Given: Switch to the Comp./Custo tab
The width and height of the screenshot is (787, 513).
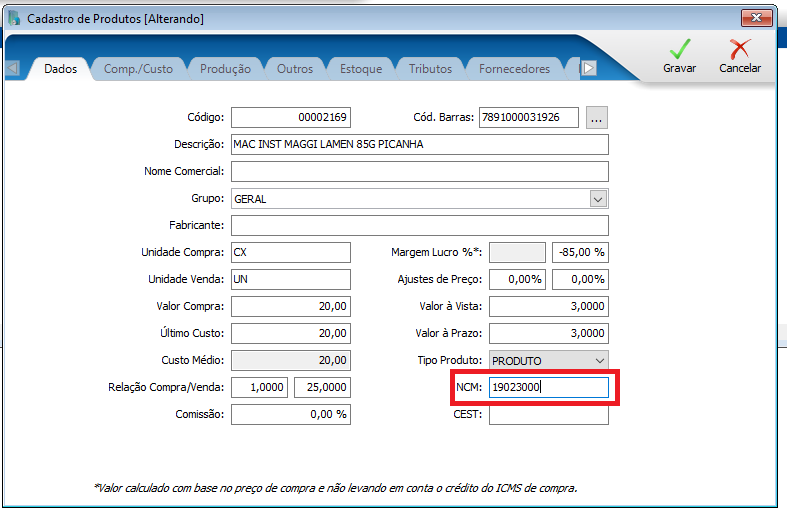Looking at the screenshot, I should tap(138, 69).
